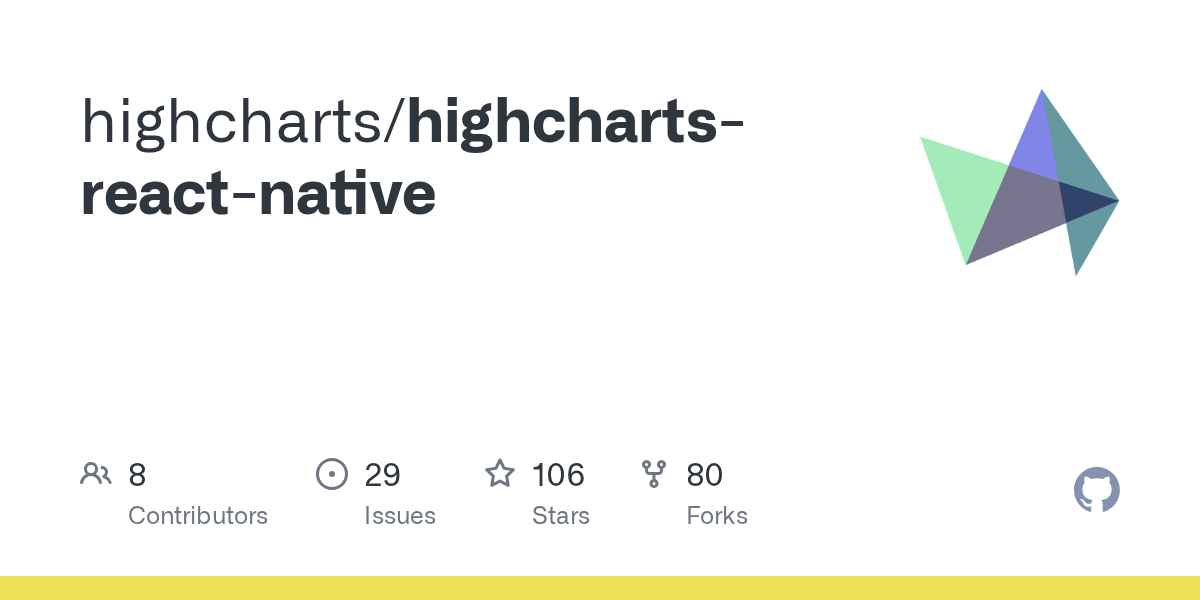Select the fork count 80
This screenshot has height=600, width=1200.
pos(705,475)
